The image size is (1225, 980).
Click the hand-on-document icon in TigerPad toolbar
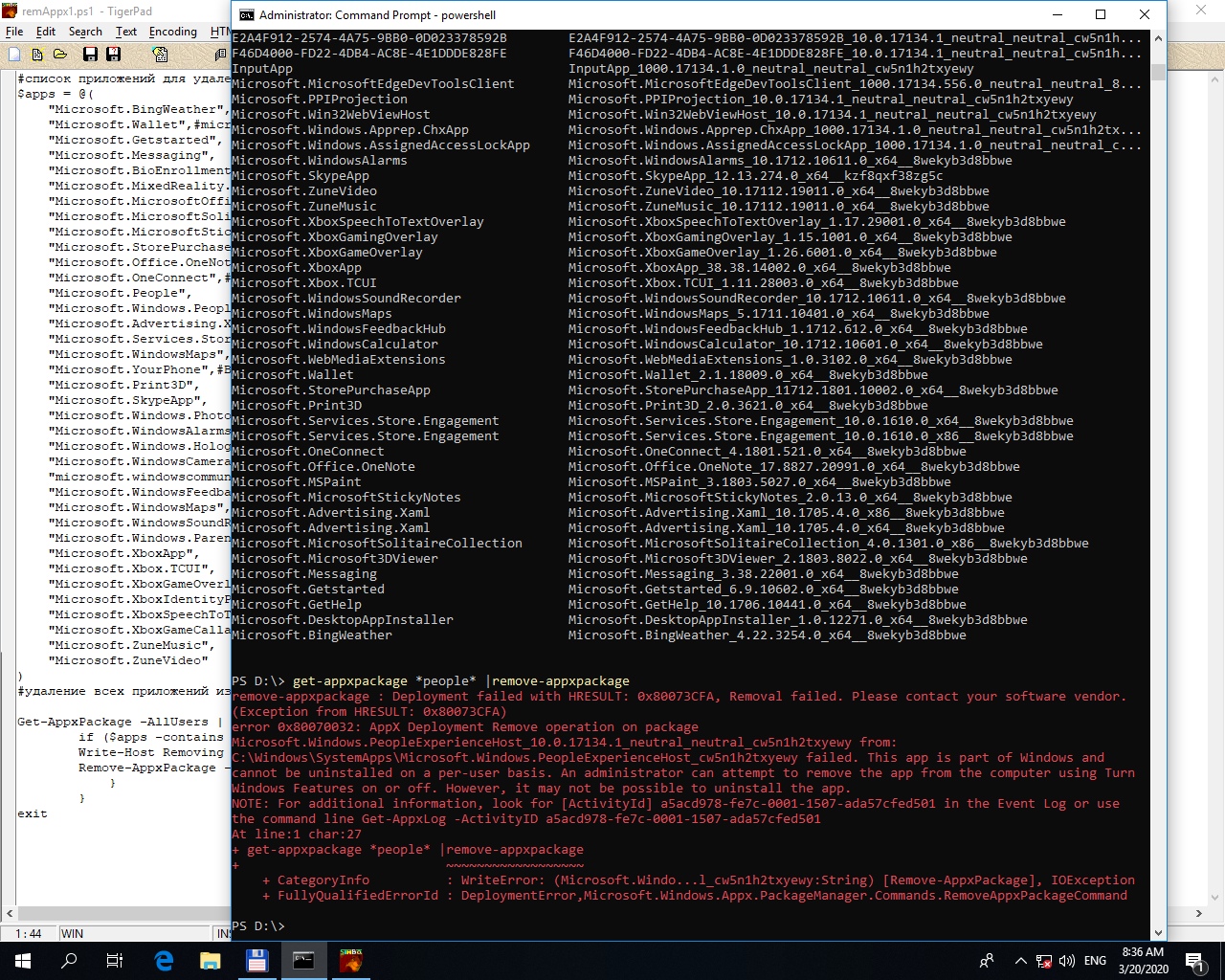160,55
